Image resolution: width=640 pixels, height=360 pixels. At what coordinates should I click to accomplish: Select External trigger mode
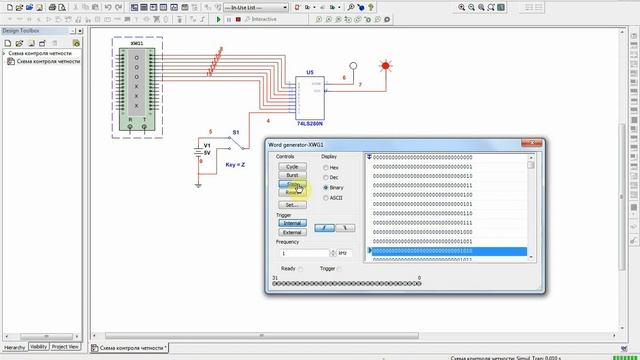pyautogui.click(x=292, y=233)
